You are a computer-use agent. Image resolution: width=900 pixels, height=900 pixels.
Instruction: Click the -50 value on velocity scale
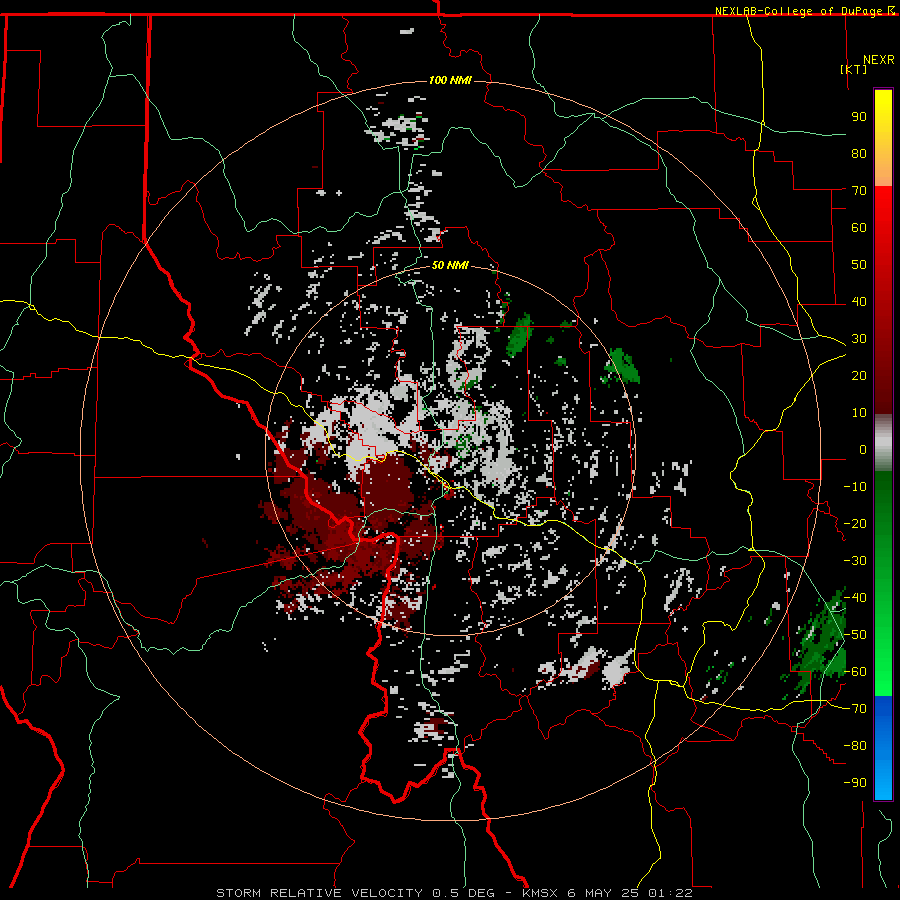click(x=855, y=635)
